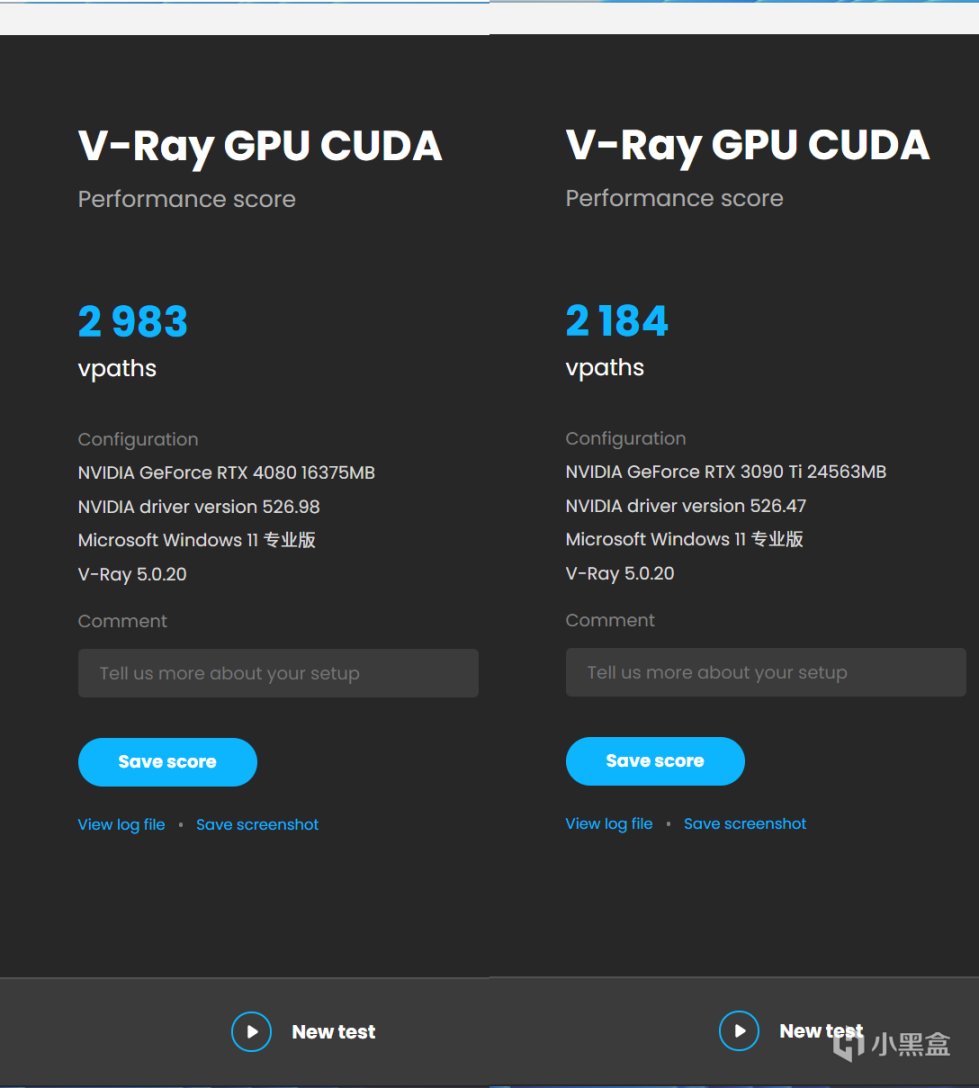The width and height of the screenshot is (979, 1088).
Task: Click the 2 184 vpaths score
Action: 617,321
